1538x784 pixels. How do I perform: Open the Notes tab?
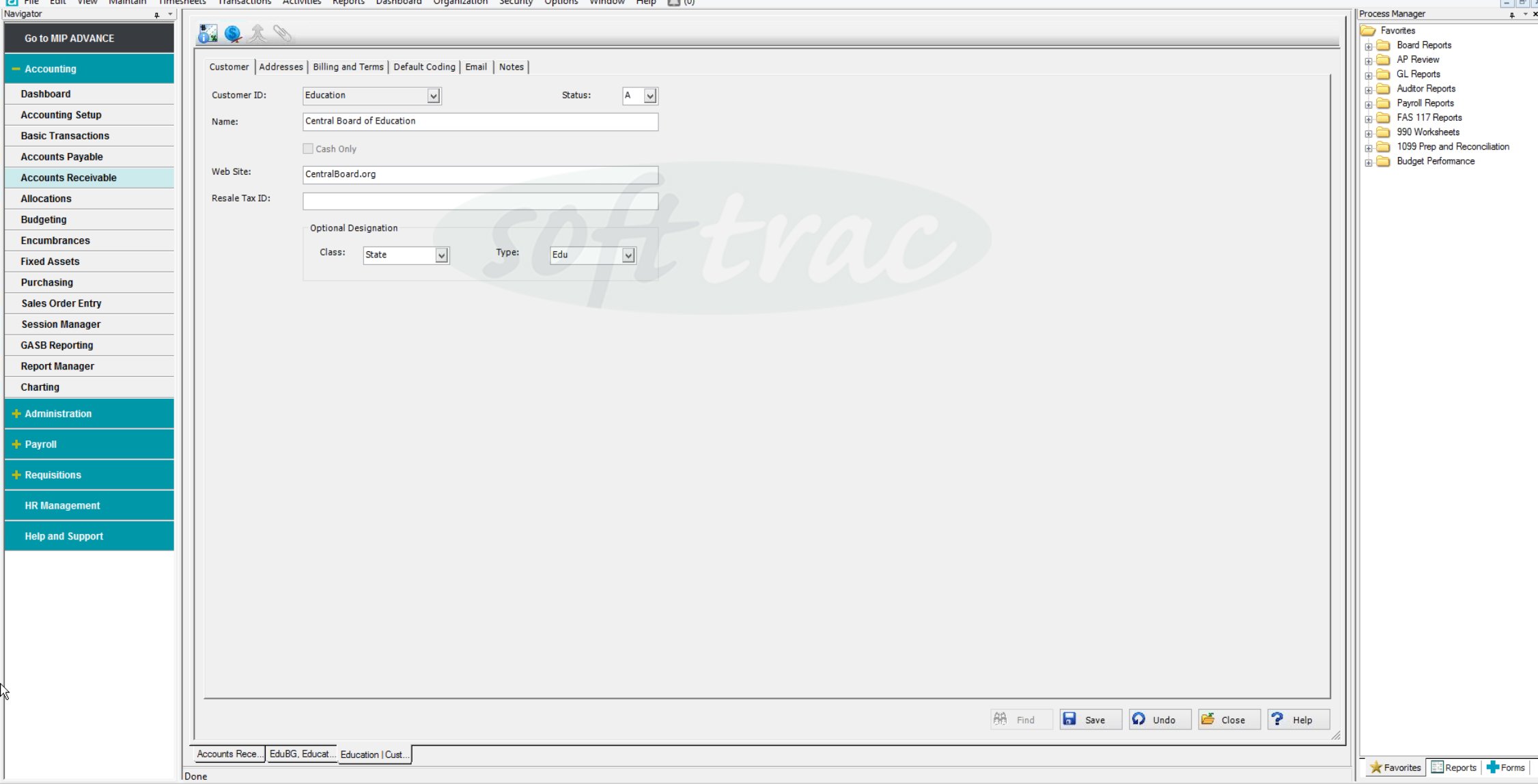click(511, 67)
